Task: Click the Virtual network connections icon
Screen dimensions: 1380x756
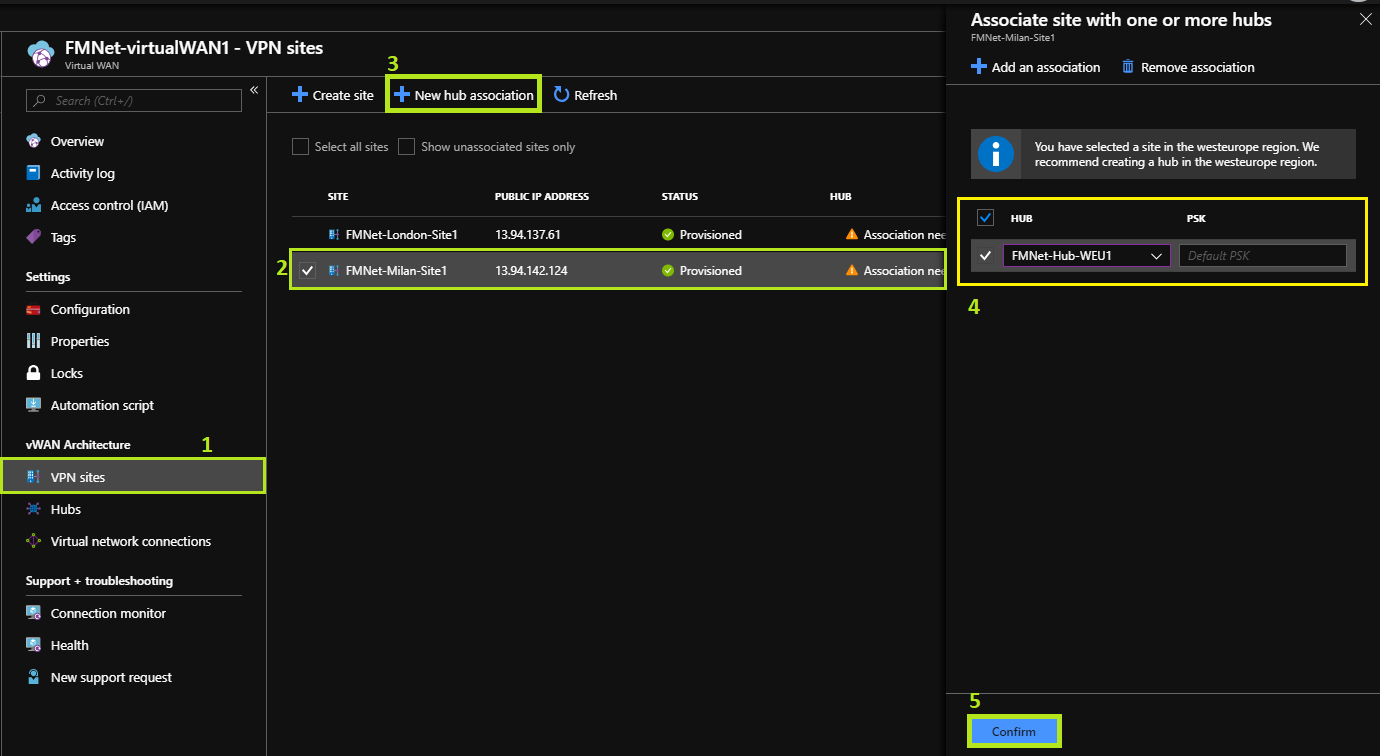Action: coord(34,541)
